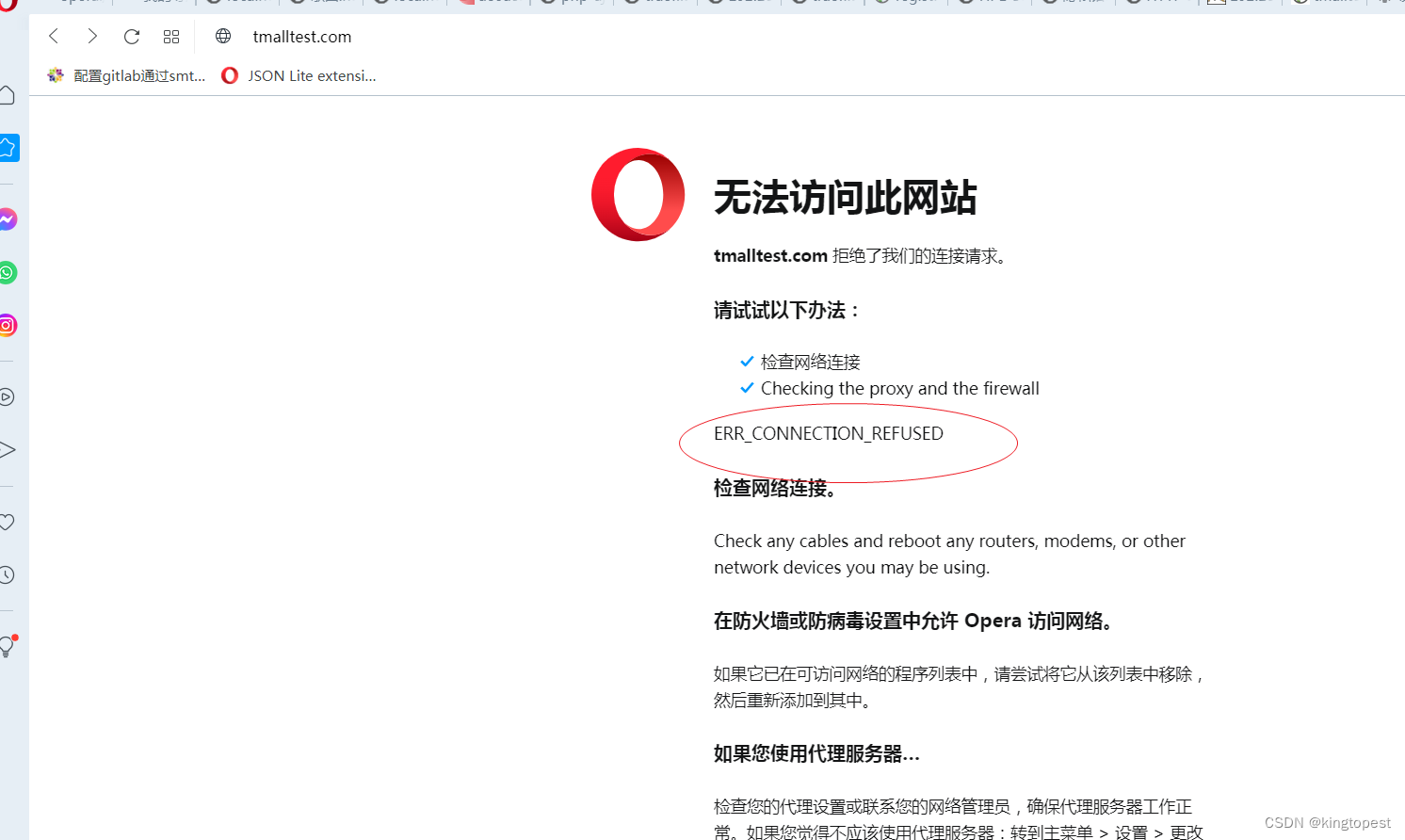Viewport: 1405px width, 840px height.
Task: Click the globe site-info icon
Action: (x=223, y=37)
